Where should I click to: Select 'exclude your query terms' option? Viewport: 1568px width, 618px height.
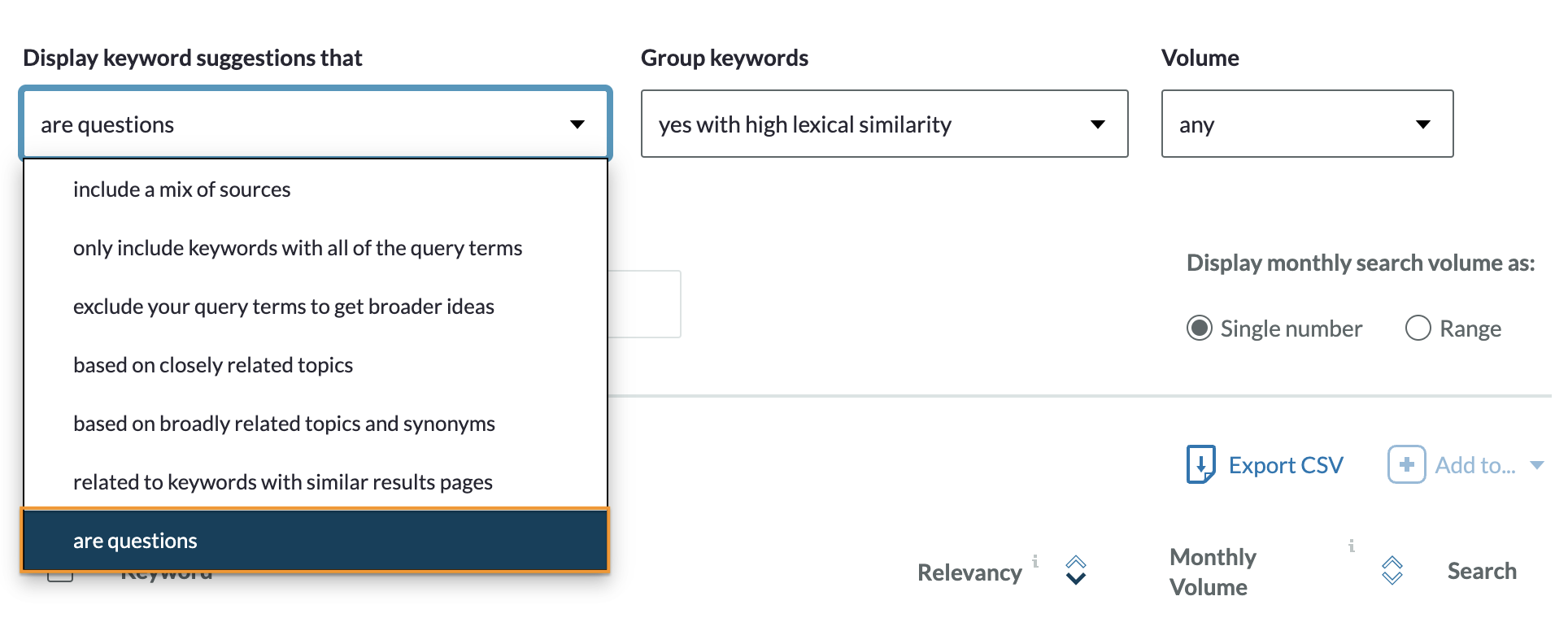click(x=284, y=307)
